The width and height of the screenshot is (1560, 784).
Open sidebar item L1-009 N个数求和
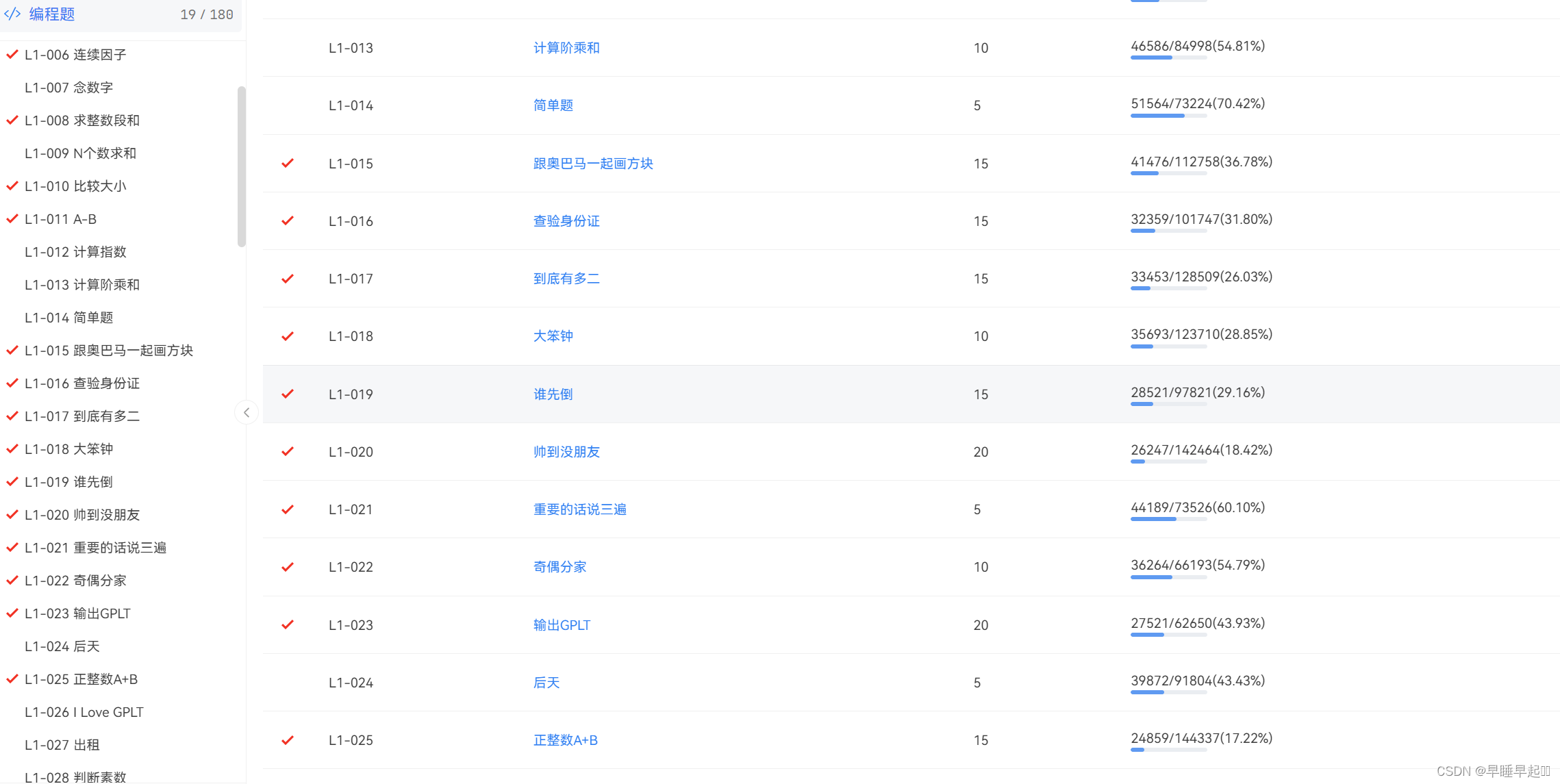point(80,153)
